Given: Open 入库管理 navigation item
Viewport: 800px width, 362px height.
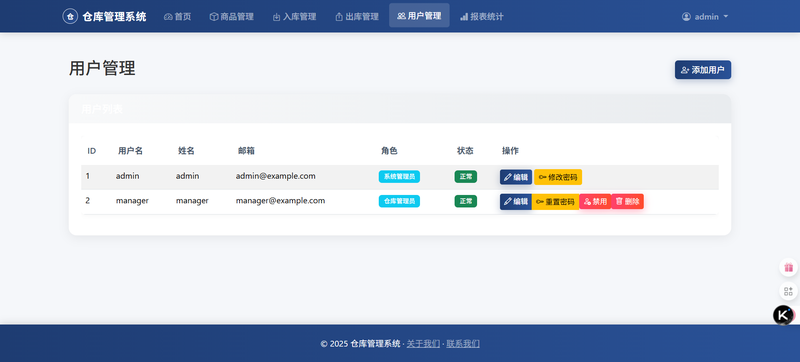Looking at the screenshot, I should pyautogui.click(x=294, y=17).
